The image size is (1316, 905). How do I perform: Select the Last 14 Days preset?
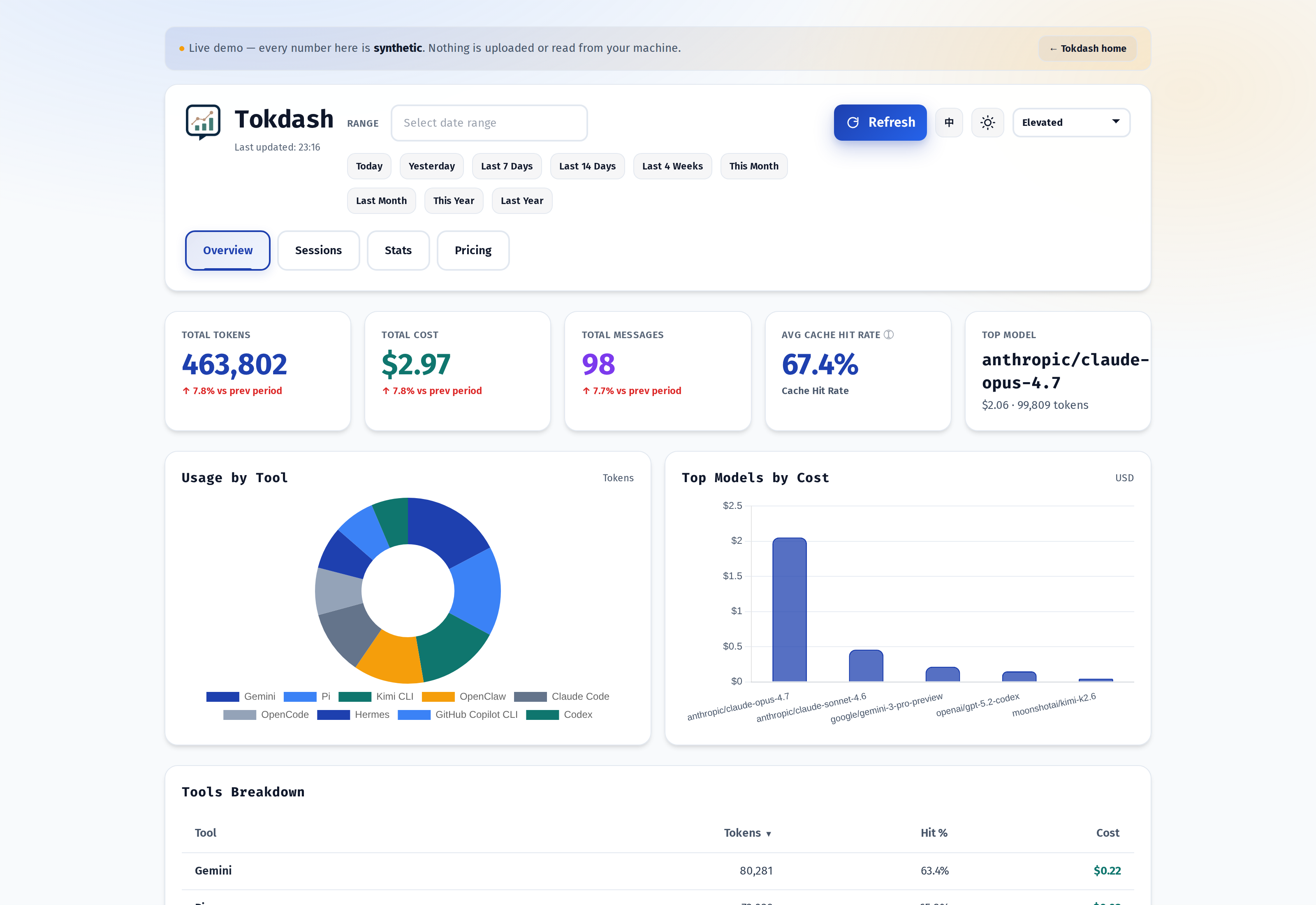(x=587, y=166)
